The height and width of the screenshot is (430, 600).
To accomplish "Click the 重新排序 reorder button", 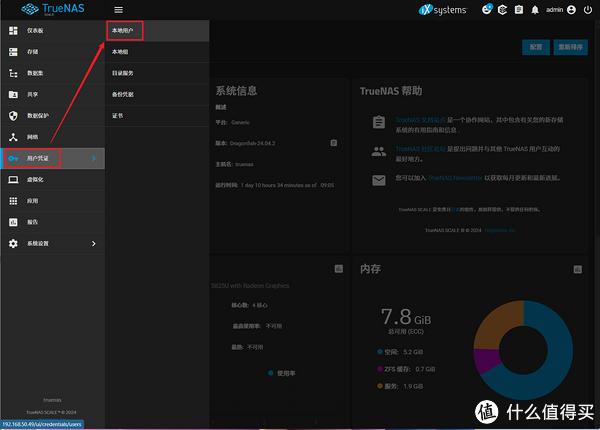I will tap(571, 47).
